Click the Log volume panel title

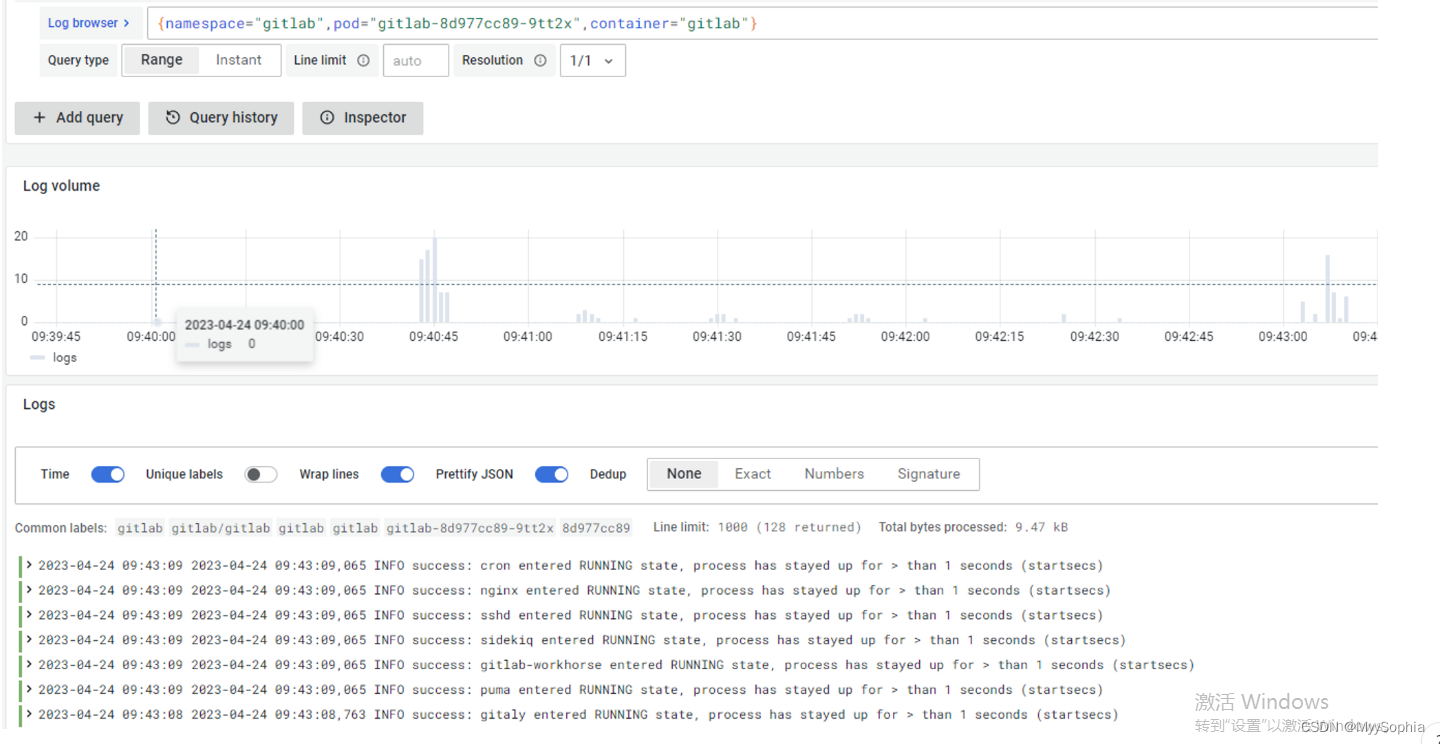pos(61,186)
